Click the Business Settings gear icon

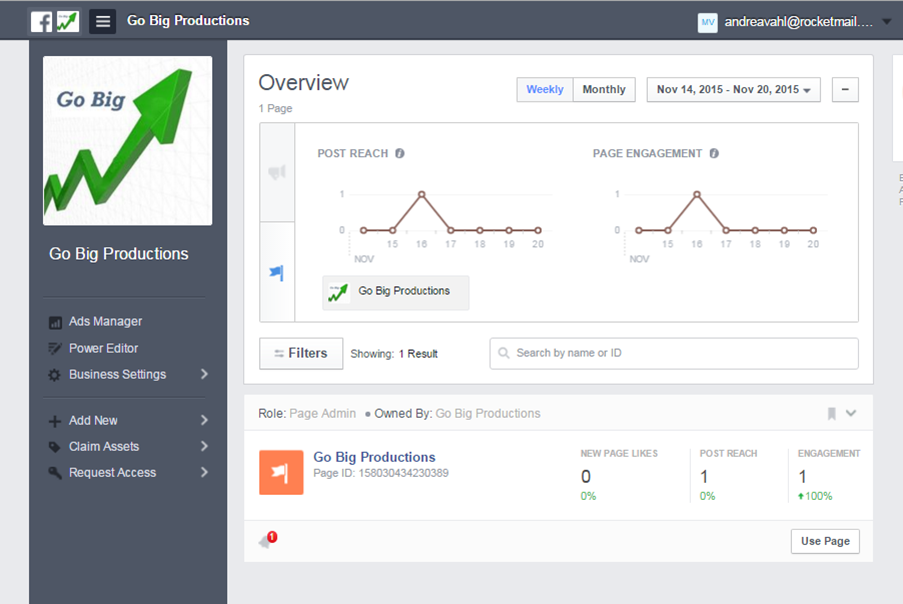54,375
